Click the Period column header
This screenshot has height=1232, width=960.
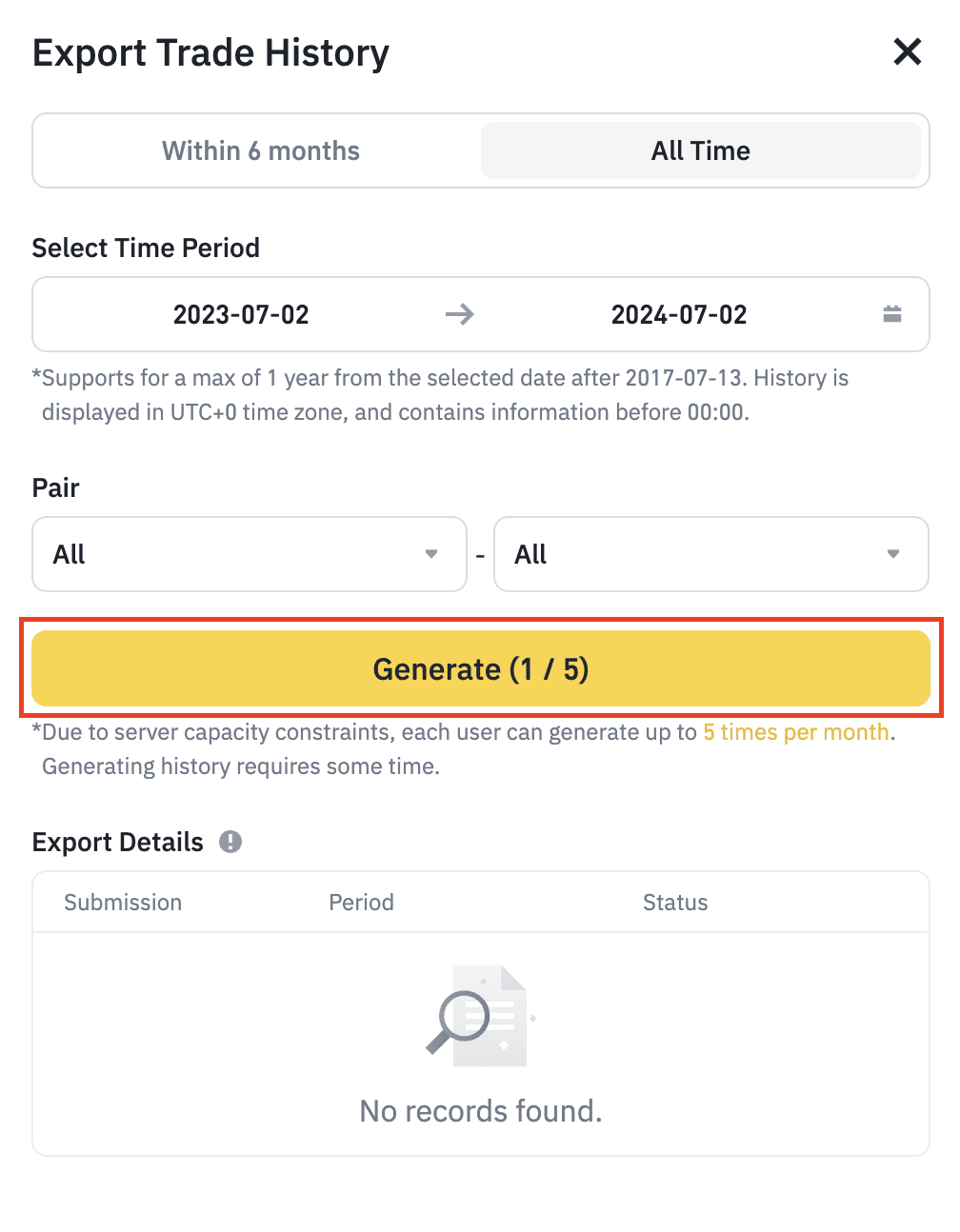tap(361, 903)
